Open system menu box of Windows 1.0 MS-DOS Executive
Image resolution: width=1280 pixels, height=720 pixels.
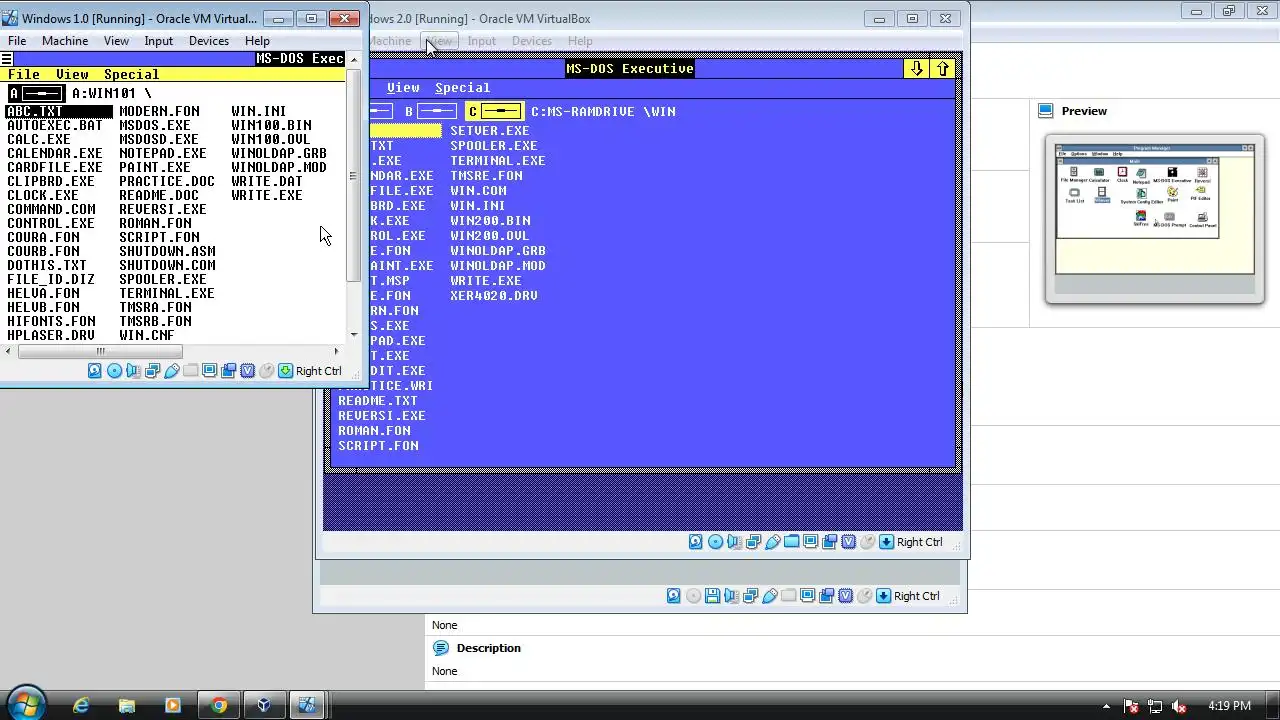click(6, 59)
